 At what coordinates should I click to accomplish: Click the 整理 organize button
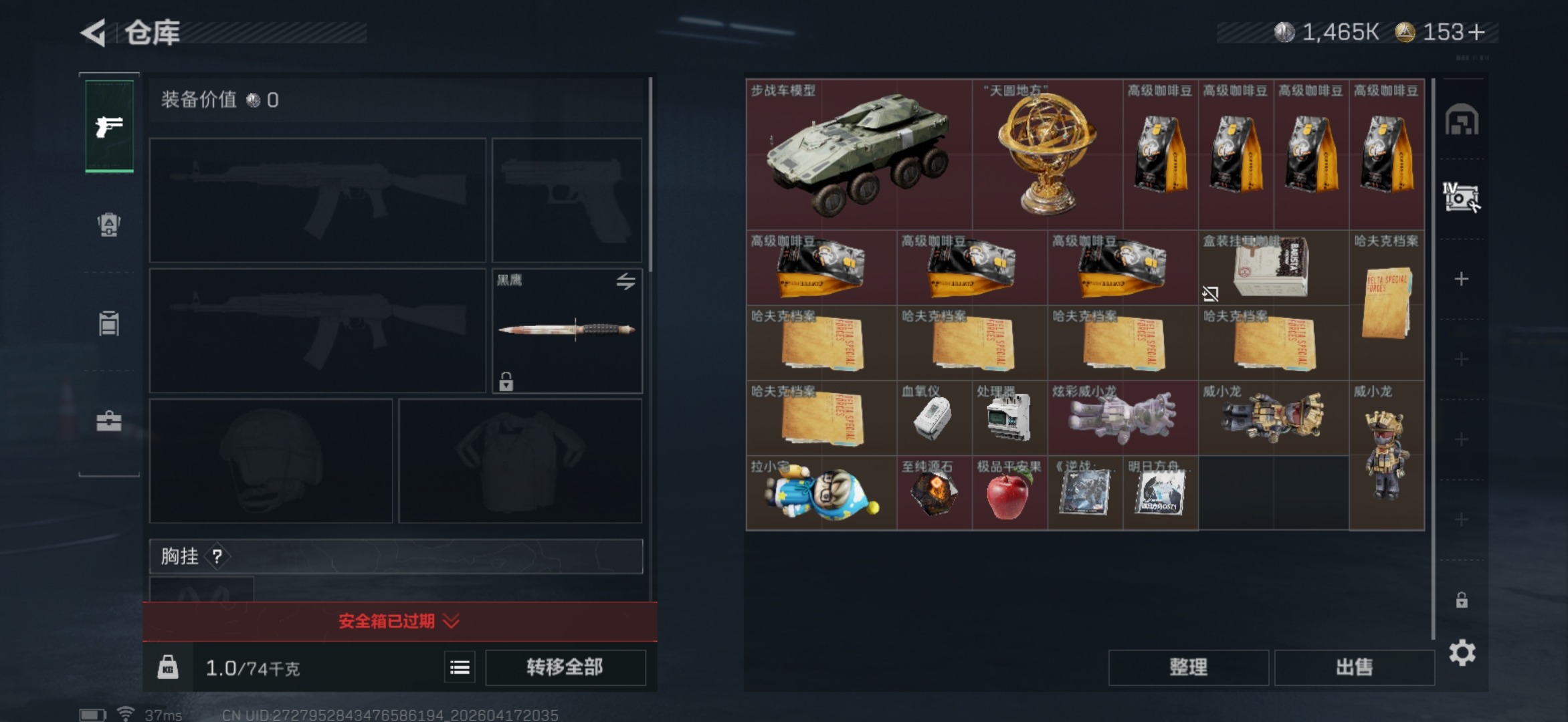point(1188,667)
